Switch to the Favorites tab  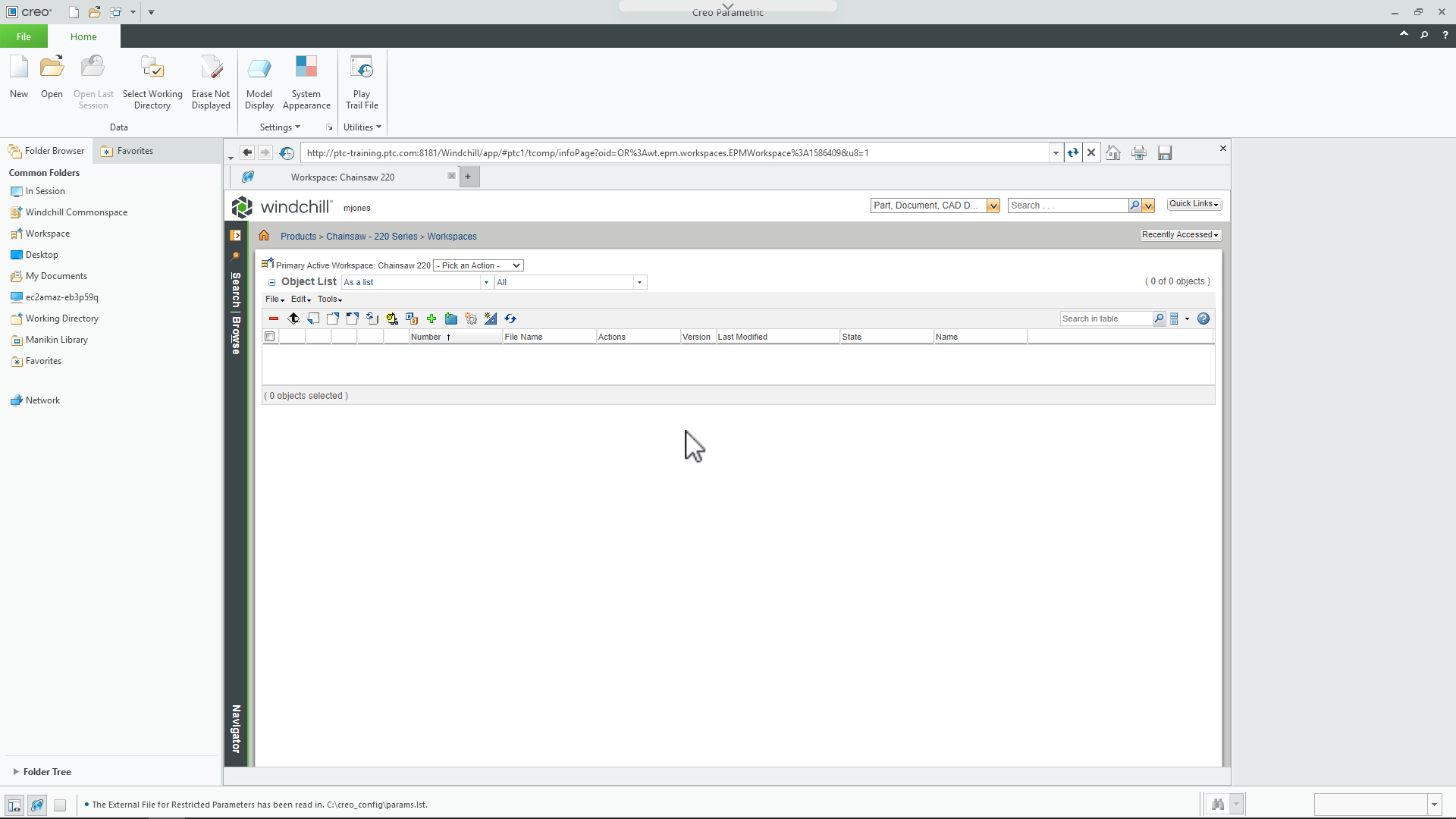133,150
